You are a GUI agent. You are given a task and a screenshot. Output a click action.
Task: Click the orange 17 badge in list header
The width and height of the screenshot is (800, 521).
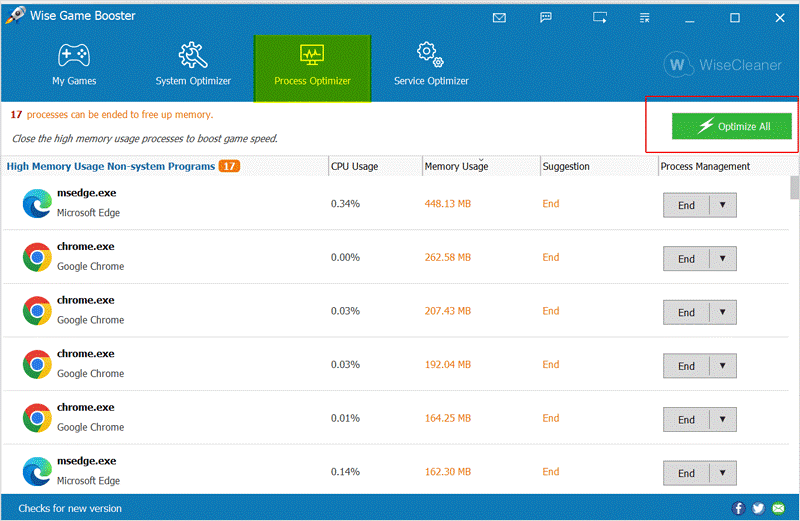229,166
